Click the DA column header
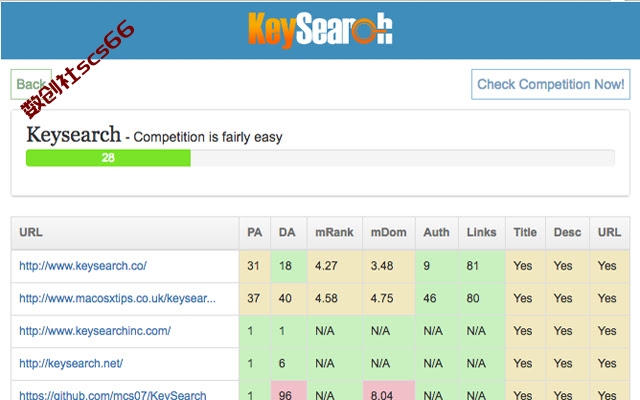The image size is (640, 400). point(287,232)
